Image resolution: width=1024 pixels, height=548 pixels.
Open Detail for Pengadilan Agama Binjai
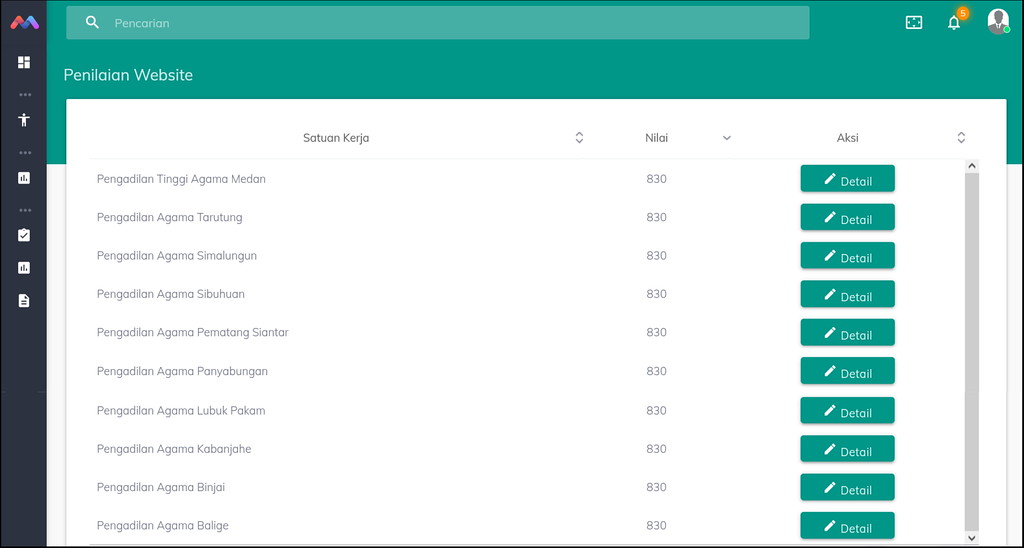tap(848, 487)
